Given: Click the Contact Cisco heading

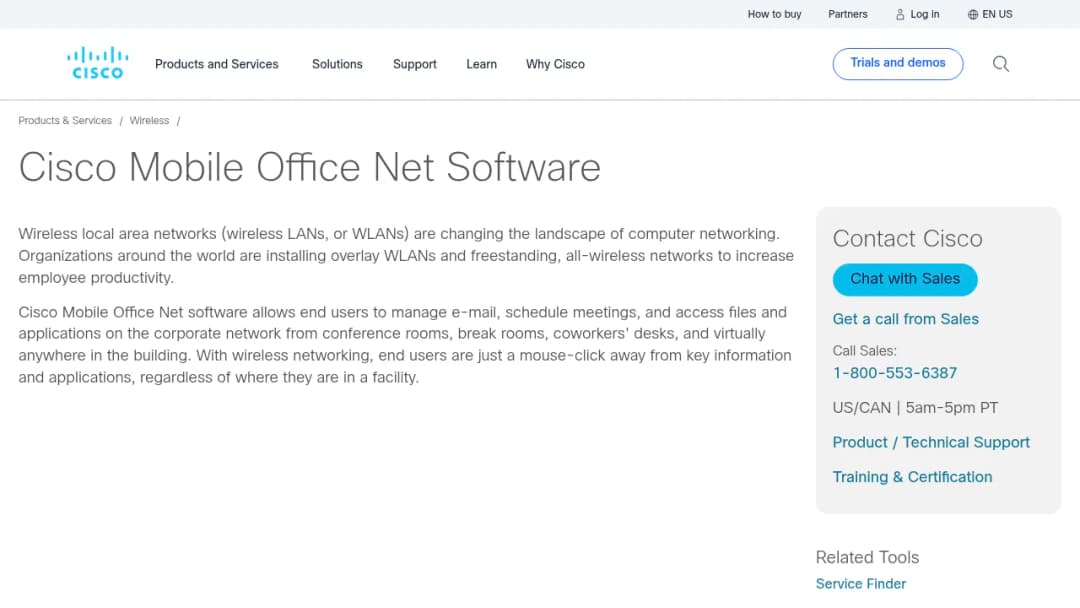Looking at the screenshot, I should tap(907, 238).
